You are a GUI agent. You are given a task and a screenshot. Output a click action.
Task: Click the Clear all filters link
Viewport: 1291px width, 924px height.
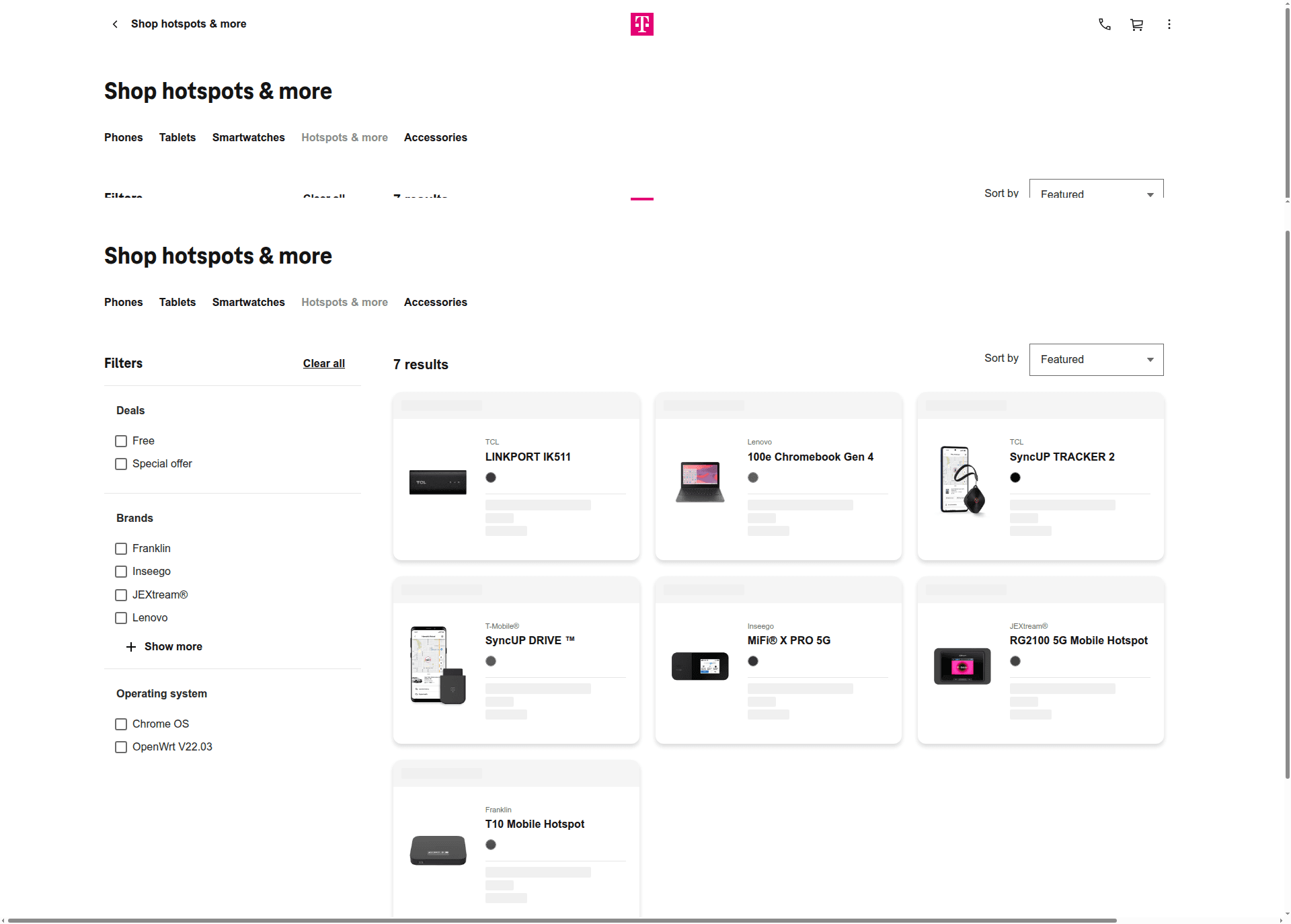coord(324,363)
